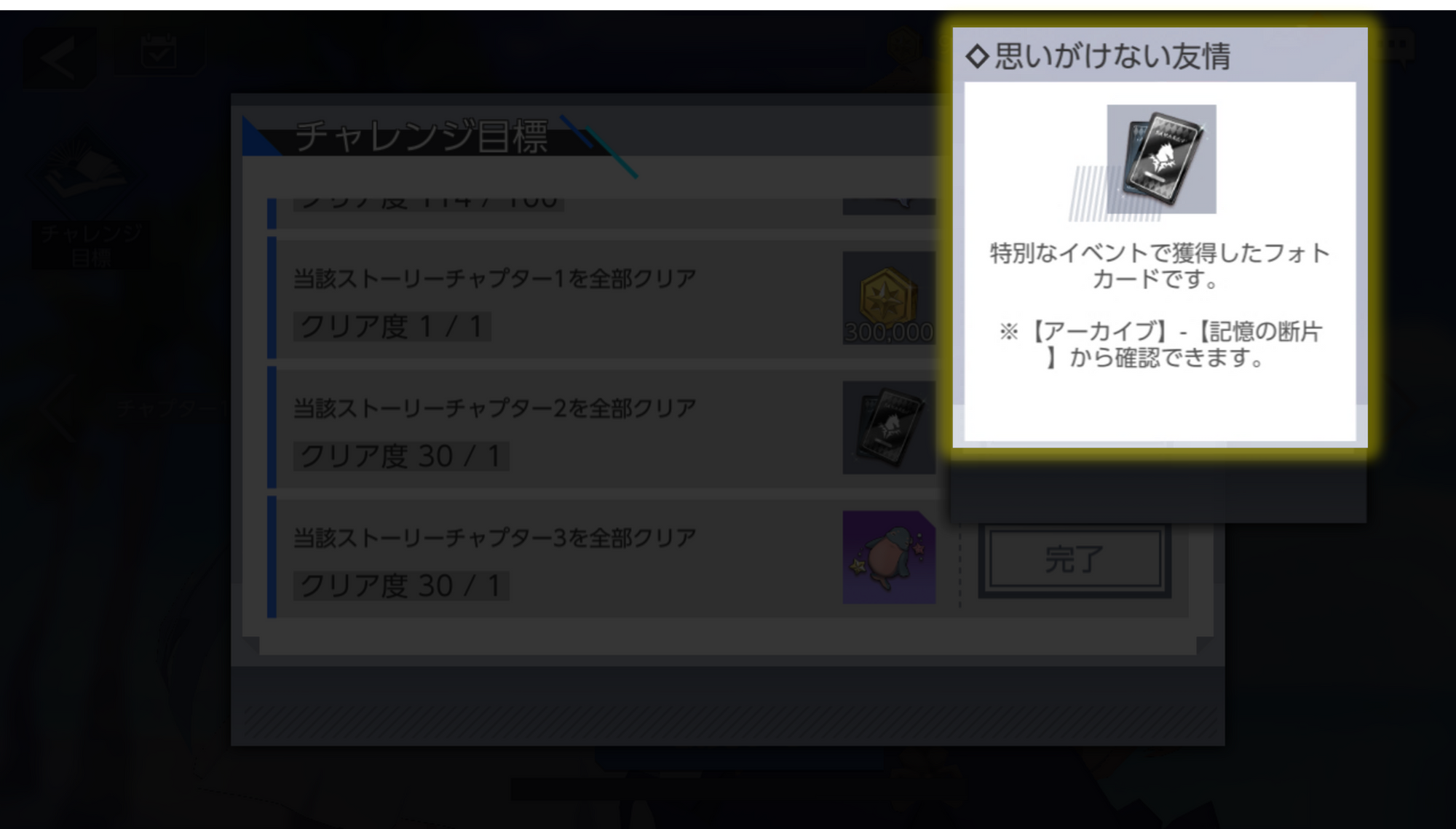
Task: Tap the チャレンジ目標 sidebar label
Action: [91, 245]
